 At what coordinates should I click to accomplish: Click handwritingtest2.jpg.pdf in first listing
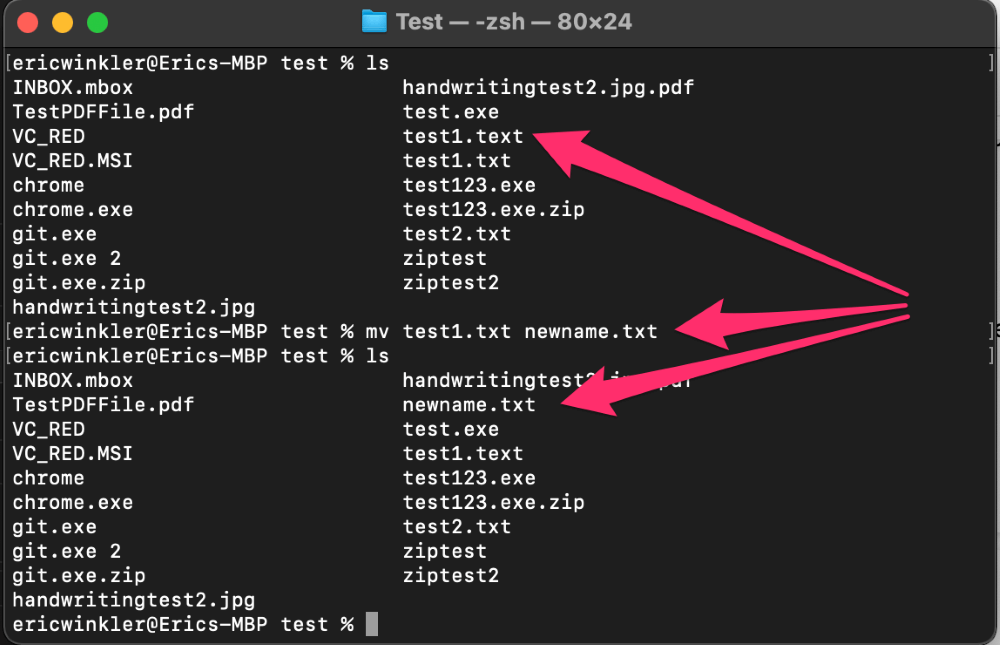pyautogui.click(x=548, y=87)
